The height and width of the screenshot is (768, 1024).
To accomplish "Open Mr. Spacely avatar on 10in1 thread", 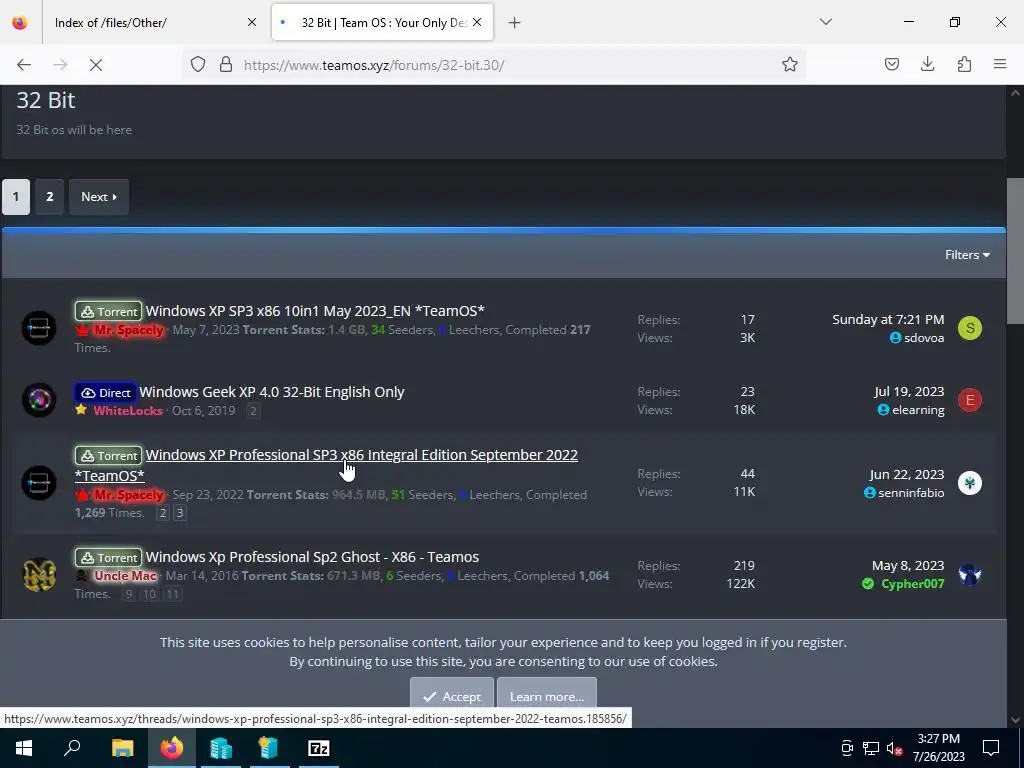I will pyautogui.click(x=39, y=328).
